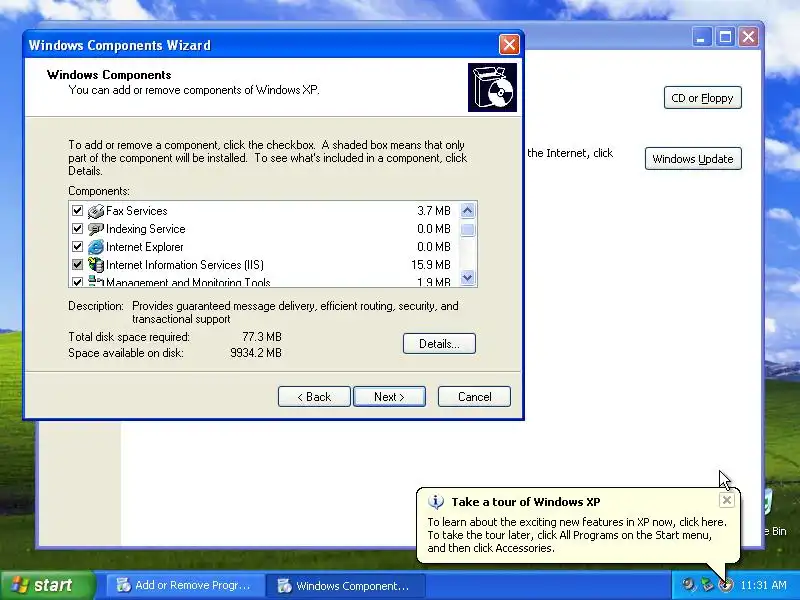Select Management and Monitoring Tools row text

click(x=188, y=282)
